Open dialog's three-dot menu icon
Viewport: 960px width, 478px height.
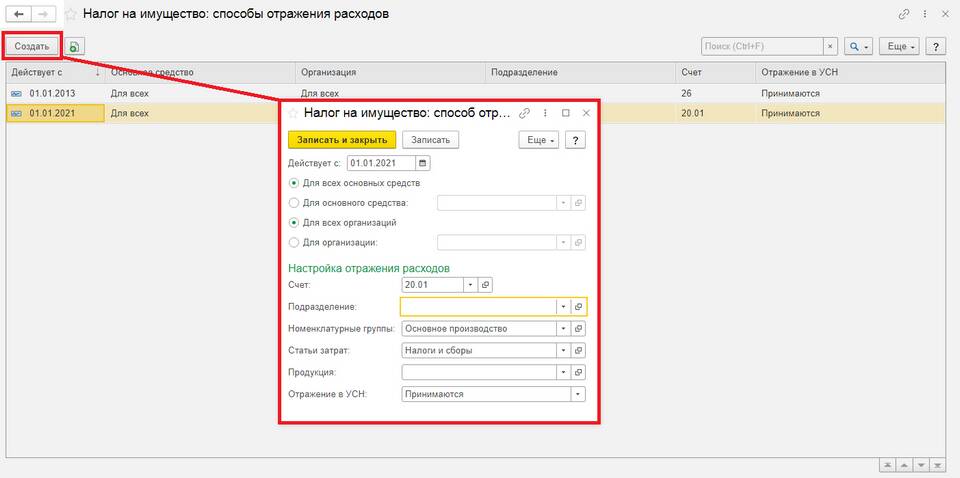[x=545, y=113]
